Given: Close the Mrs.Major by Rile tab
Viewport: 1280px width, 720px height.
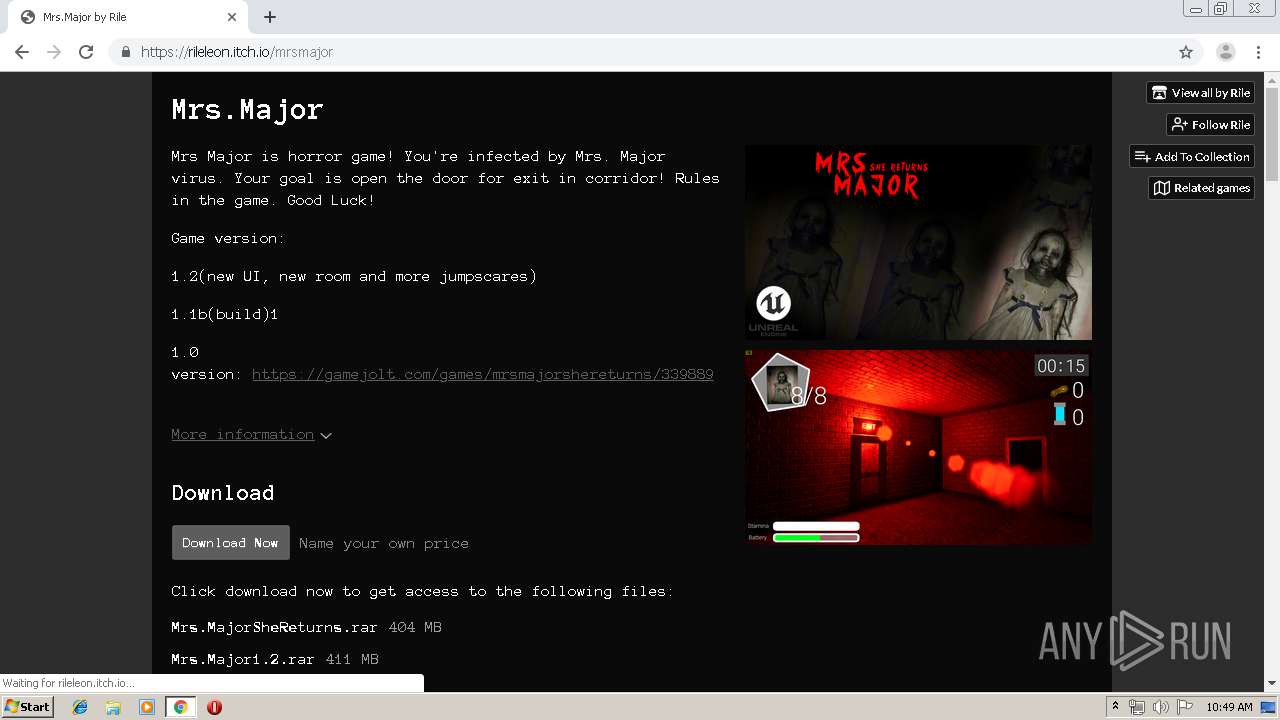Looking at the screenshot, I should (232, 17).
